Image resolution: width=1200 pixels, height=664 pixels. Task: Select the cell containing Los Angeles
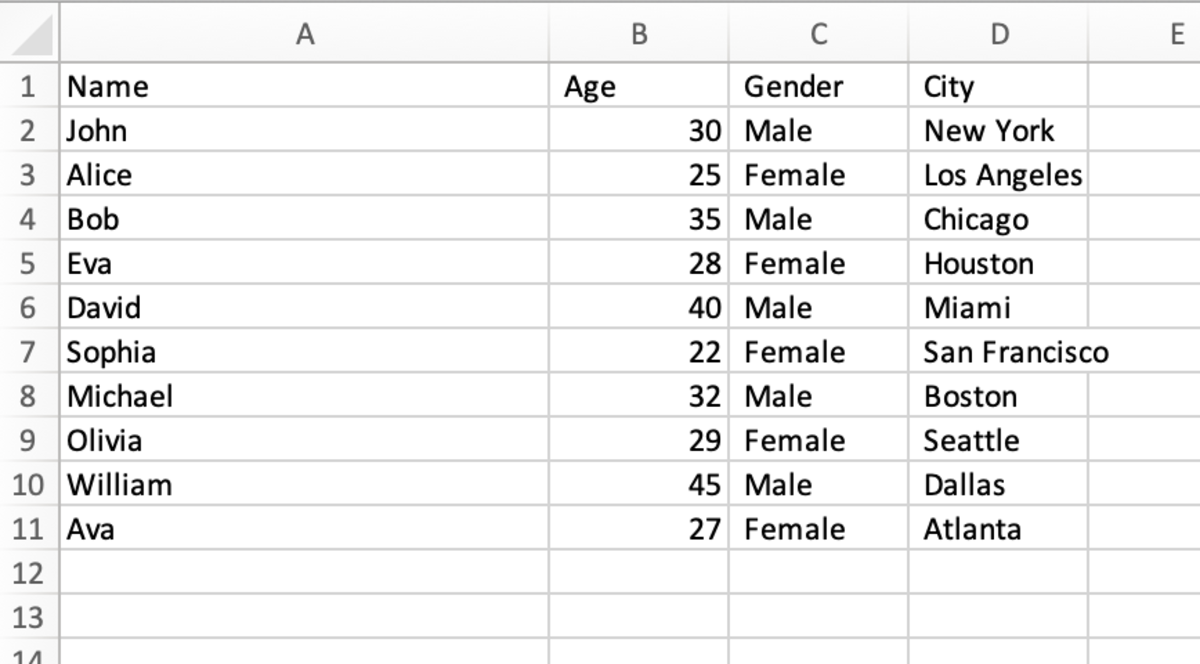click(1002, 175)
